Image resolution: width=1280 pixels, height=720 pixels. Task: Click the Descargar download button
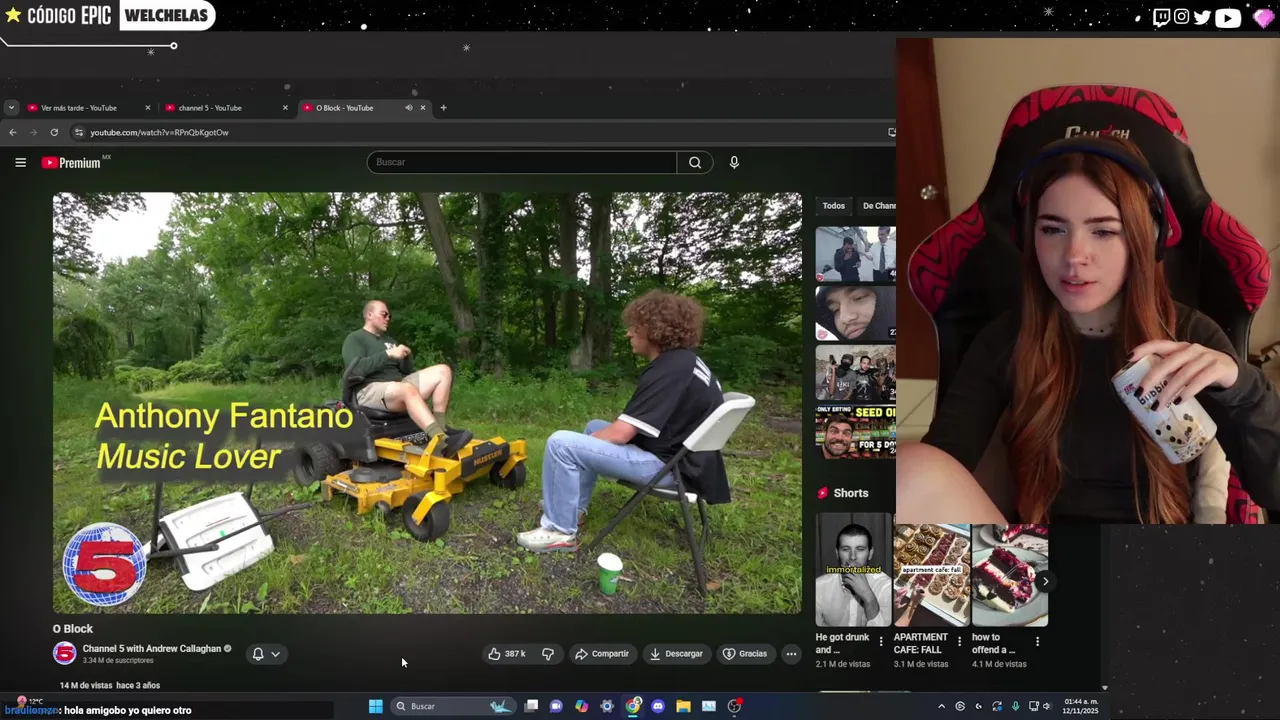[676, 654]
